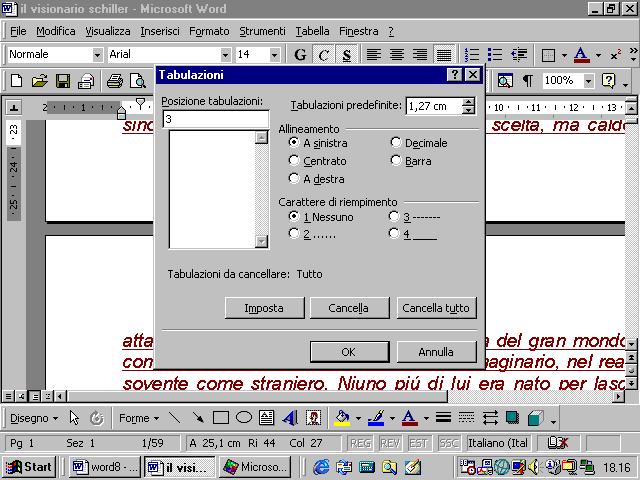The width and height of the screenshot is (640, 480).
Task: Align text left in formatting toolbar
Action: click(x=373, y=54)
